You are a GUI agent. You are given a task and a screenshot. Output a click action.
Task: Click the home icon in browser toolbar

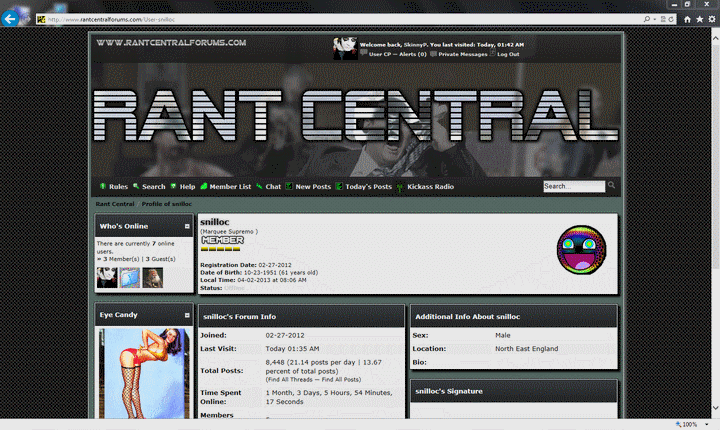[x=687, y=19]
